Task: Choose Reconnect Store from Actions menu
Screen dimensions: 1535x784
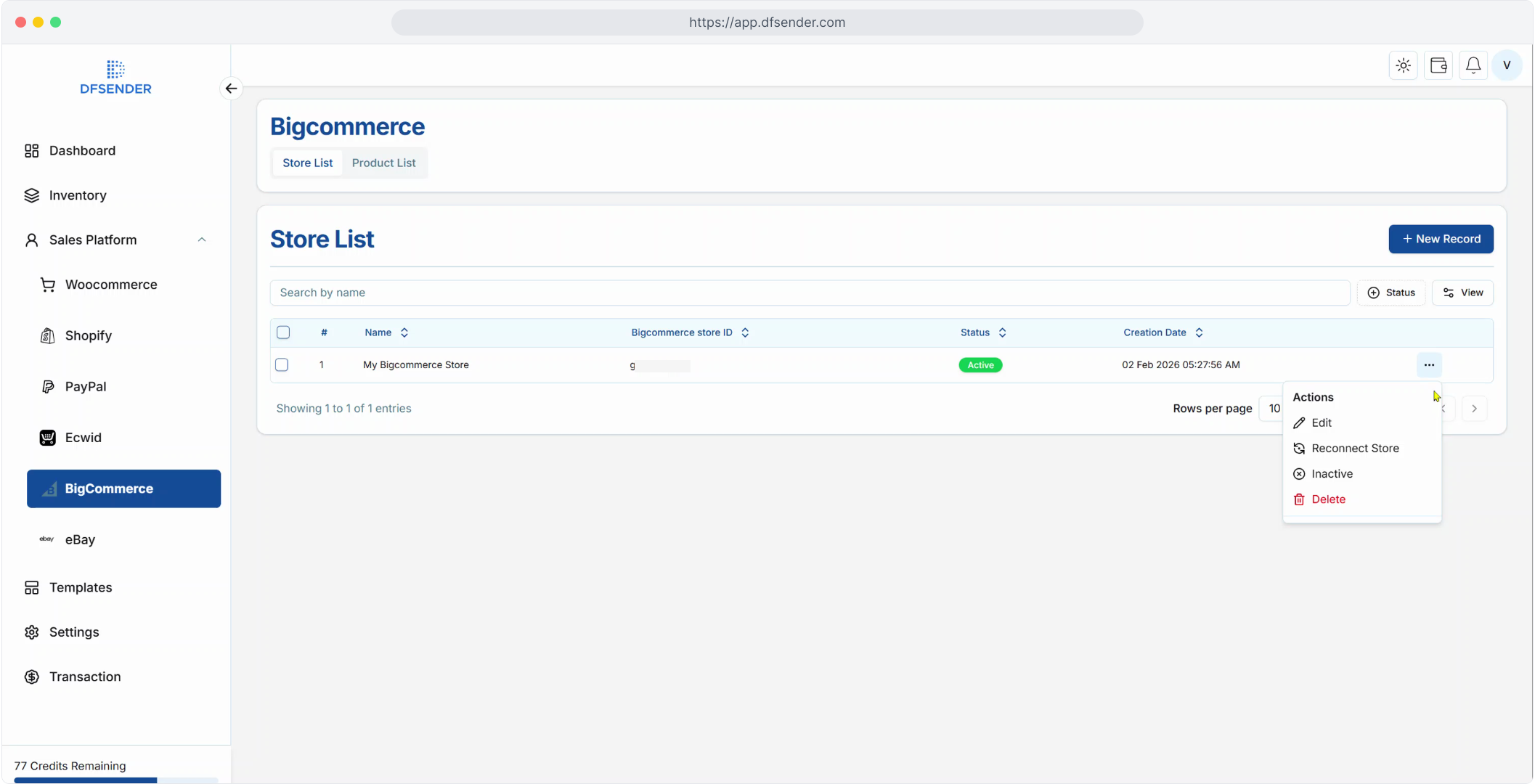Action: [x=1354, y=449]
